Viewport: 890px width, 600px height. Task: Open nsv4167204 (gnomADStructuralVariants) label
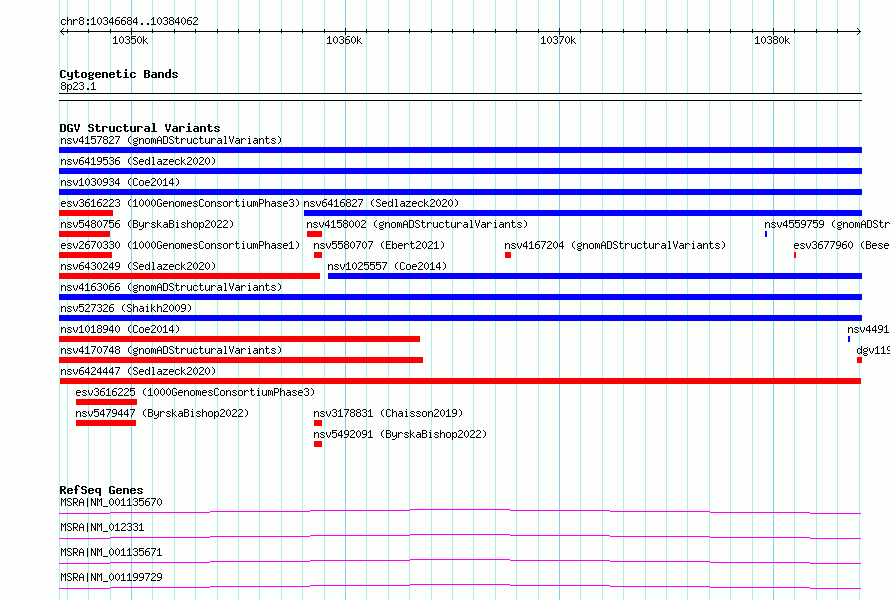615,245
